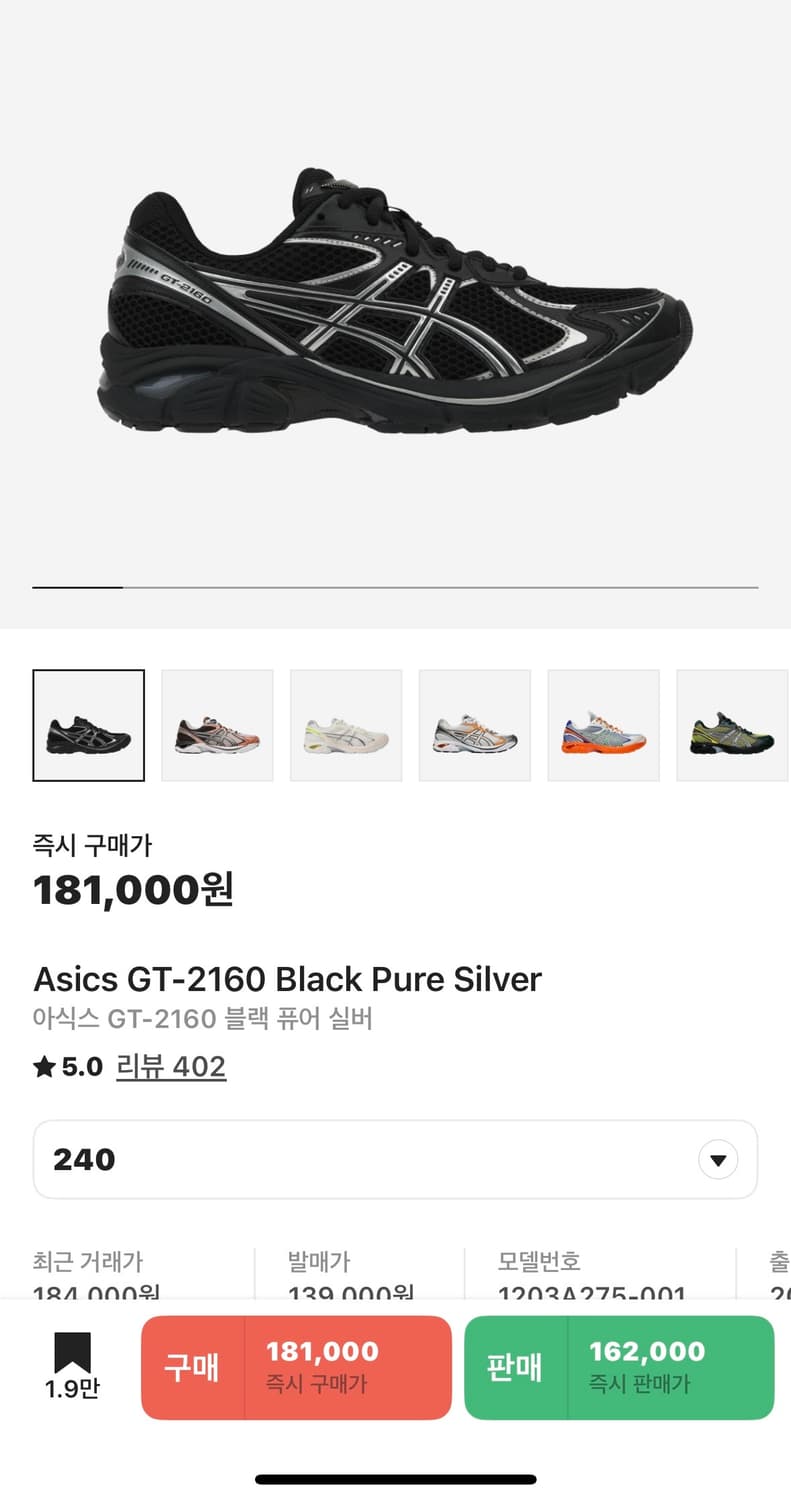This screenshot has width=791, height=1500.
Task: Tap the green 판매 sell button
Action: click(x=515, y=1368)
